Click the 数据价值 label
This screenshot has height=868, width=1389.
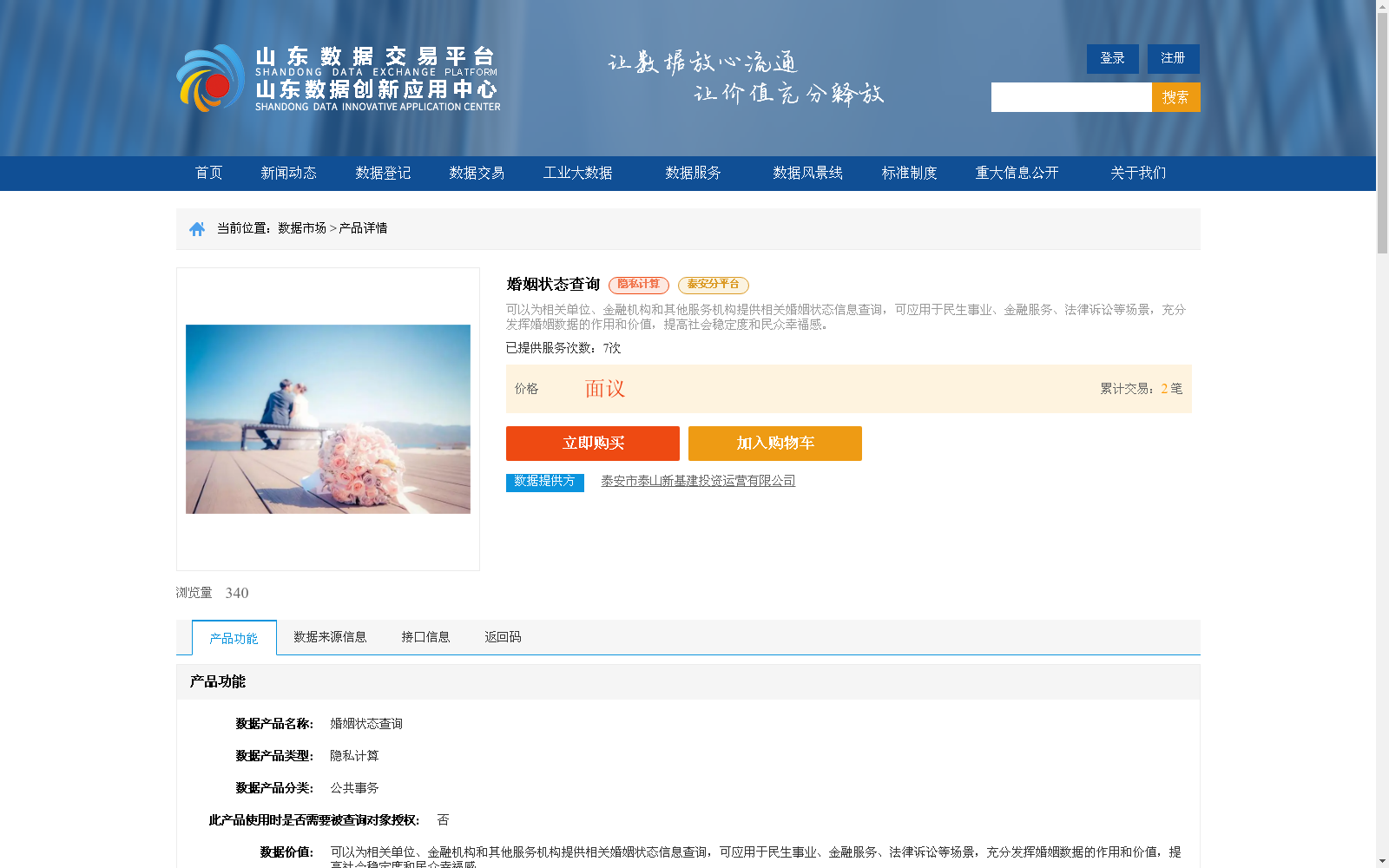point(286,852)
